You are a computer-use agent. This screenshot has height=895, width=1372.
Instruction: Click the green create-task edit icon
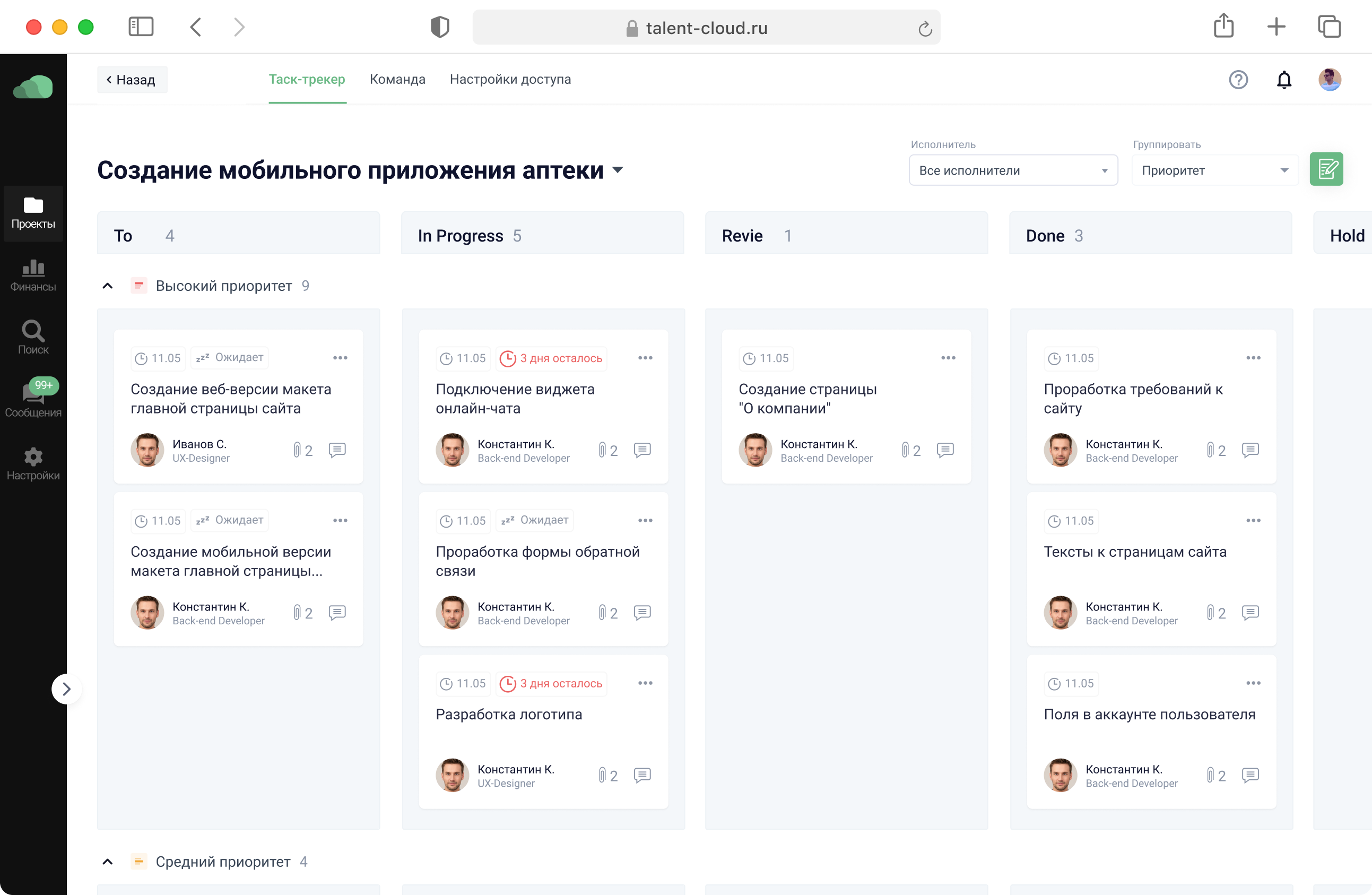(x=1327, y=169)
